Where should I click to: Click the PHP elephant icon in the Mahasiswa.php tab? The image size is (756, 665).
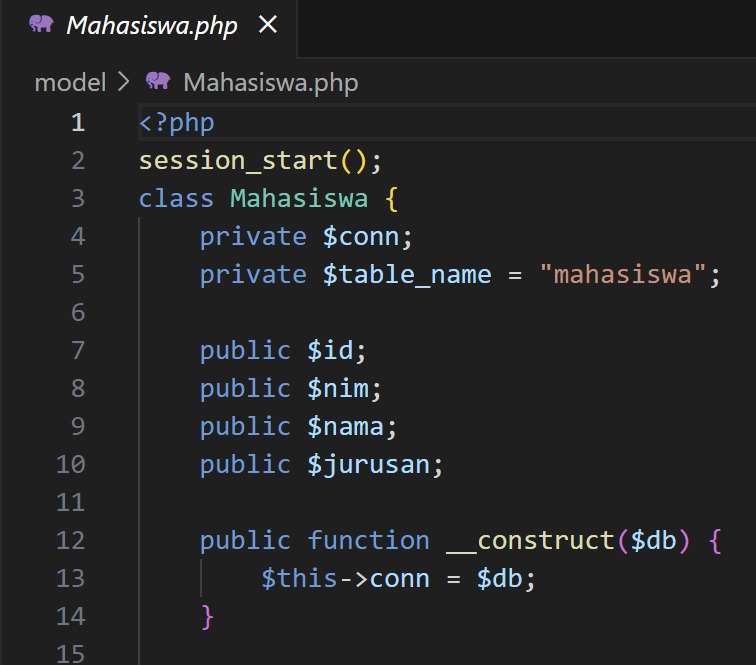pyautogui.click(x=41, y=25)
